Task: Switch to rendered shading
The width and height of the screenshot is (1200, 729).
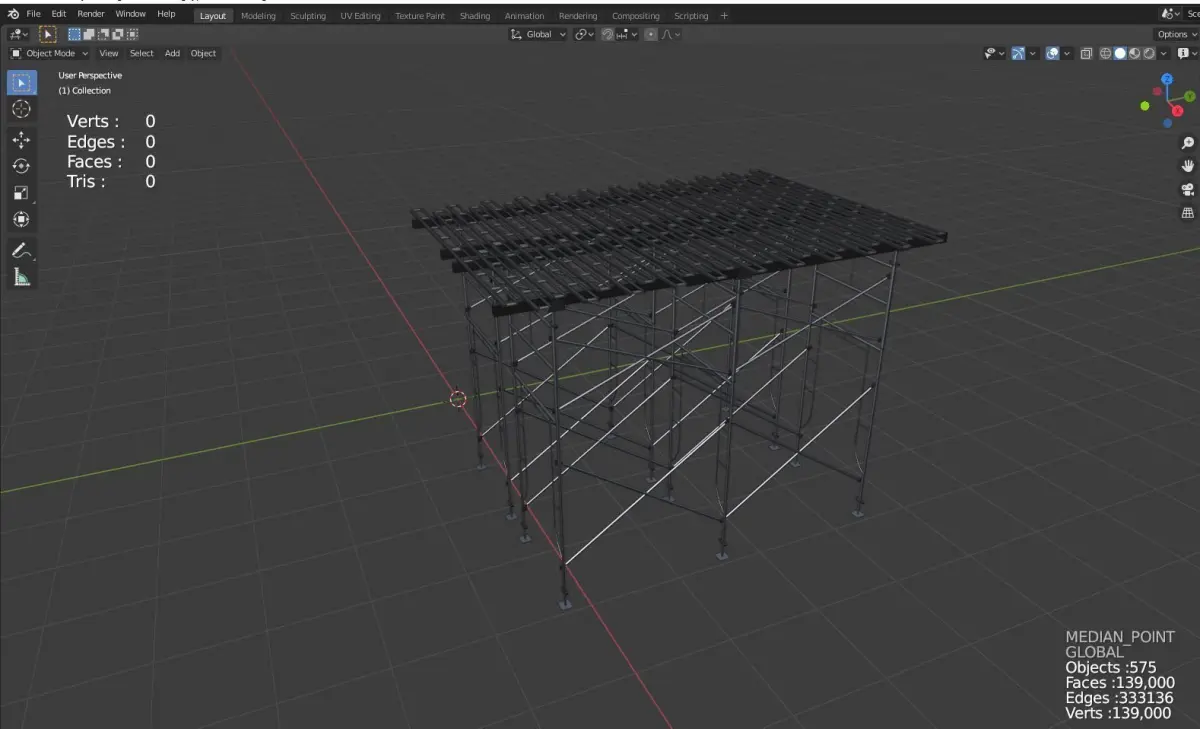Action: click(x=1149, y=53)
